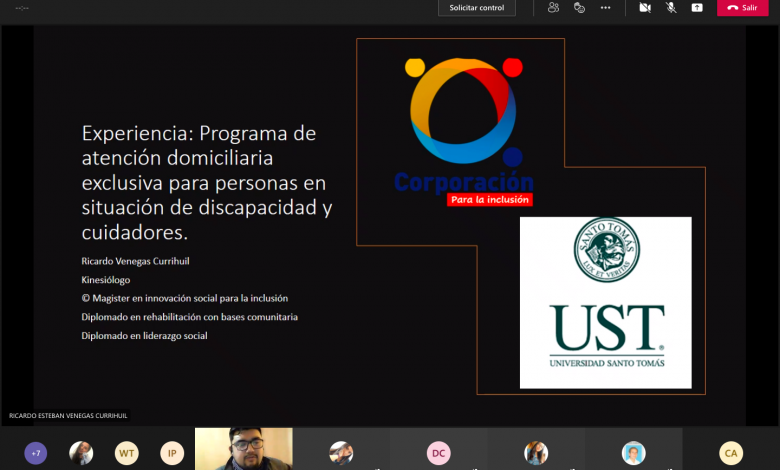Image resolution: width=780 pixels, height=470 pixels.
Task: Select the WT participant avatar
Action: [x=127, y=453]
